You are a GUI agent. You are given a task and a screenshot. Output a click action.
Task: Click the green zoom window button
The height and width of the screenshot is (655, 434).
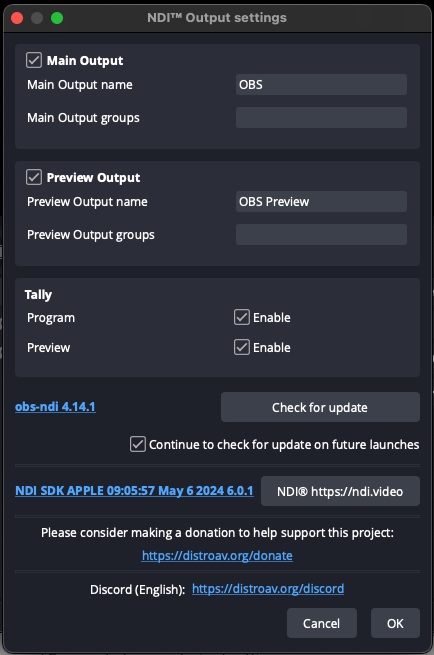57,18
